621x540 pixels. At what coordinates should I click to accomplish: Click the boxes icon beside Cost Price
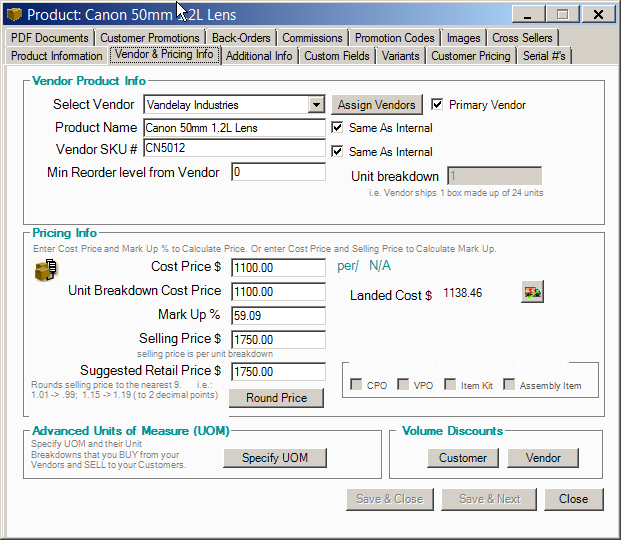[x=46, y=270]
